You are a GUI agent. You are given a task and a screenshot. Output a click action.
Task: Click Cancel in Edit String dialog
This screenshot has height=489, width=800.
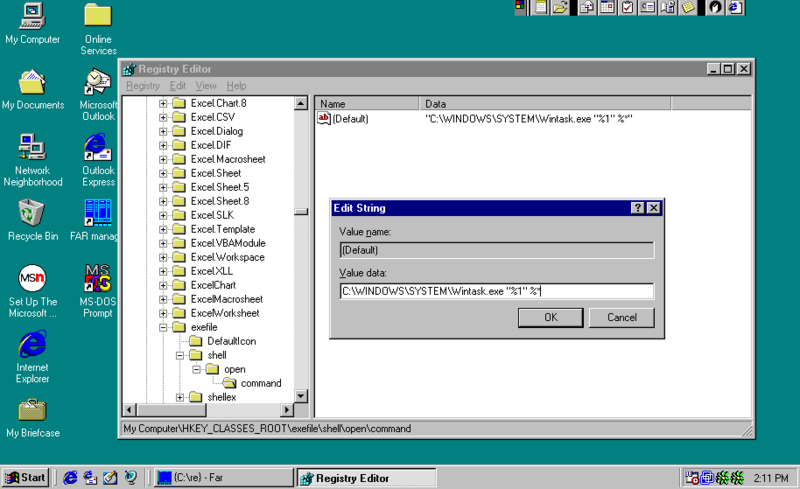click(621, 317)
